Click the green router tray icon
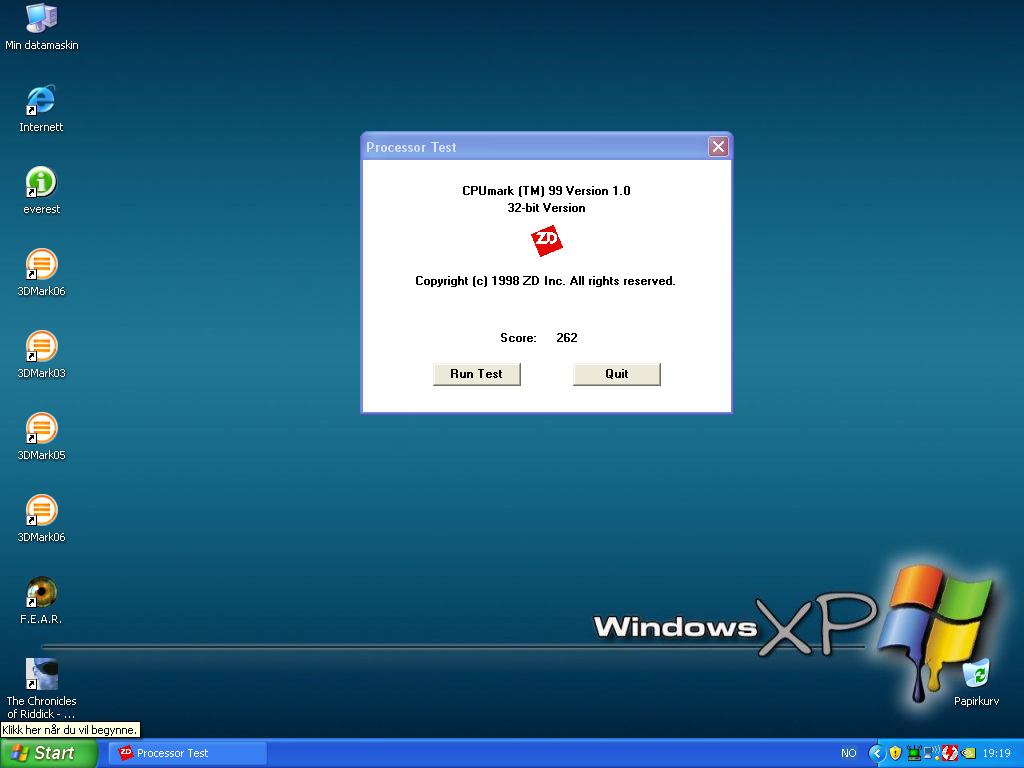The width and height of the screenshot is (1024, 768). click(914, 753)
